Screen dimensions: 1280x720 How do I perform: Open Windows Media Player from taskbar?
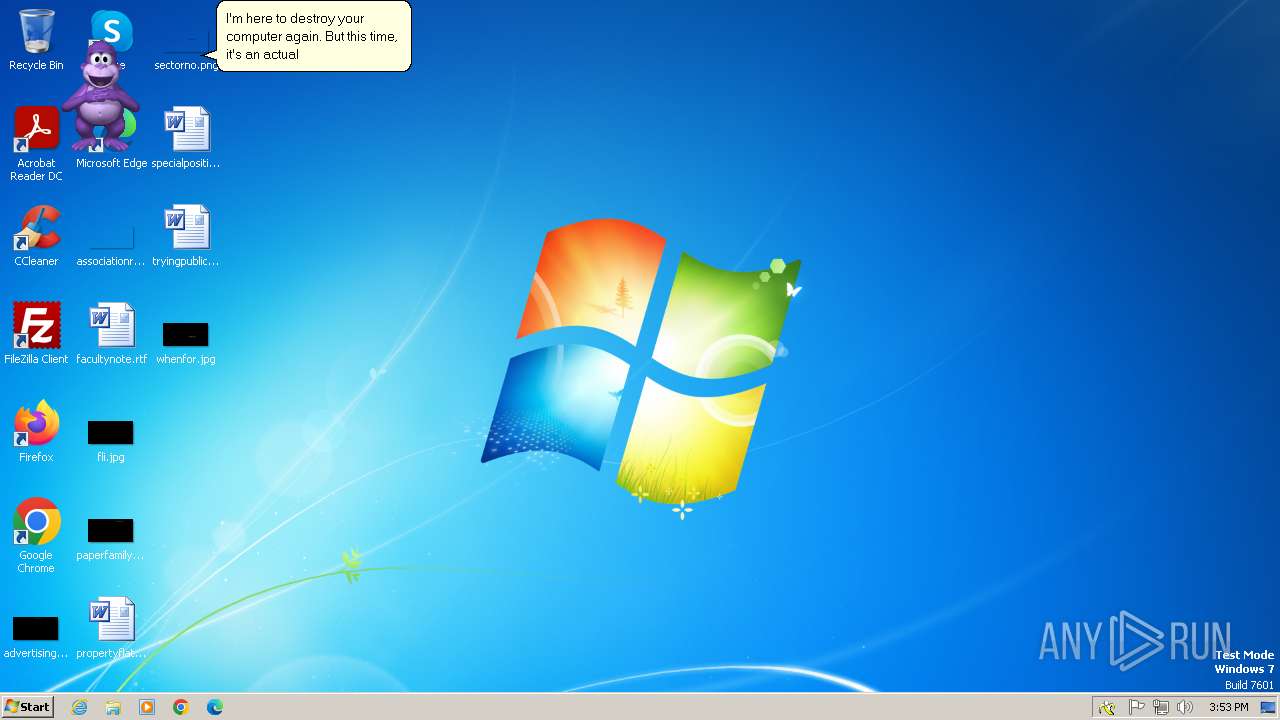coord(147,707)
